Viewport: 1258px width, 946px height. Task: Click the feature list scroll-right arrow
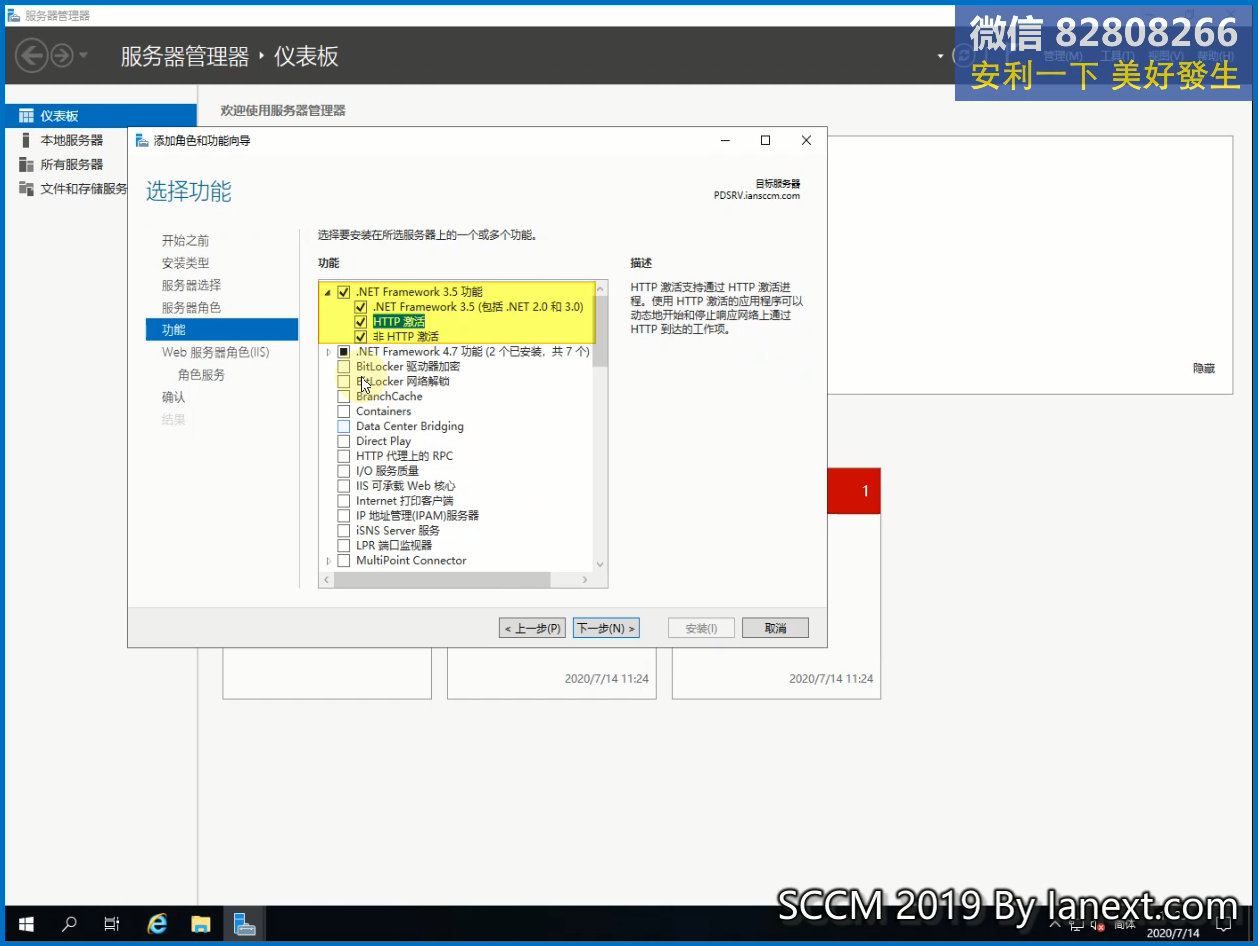click(x=586, y=580)
